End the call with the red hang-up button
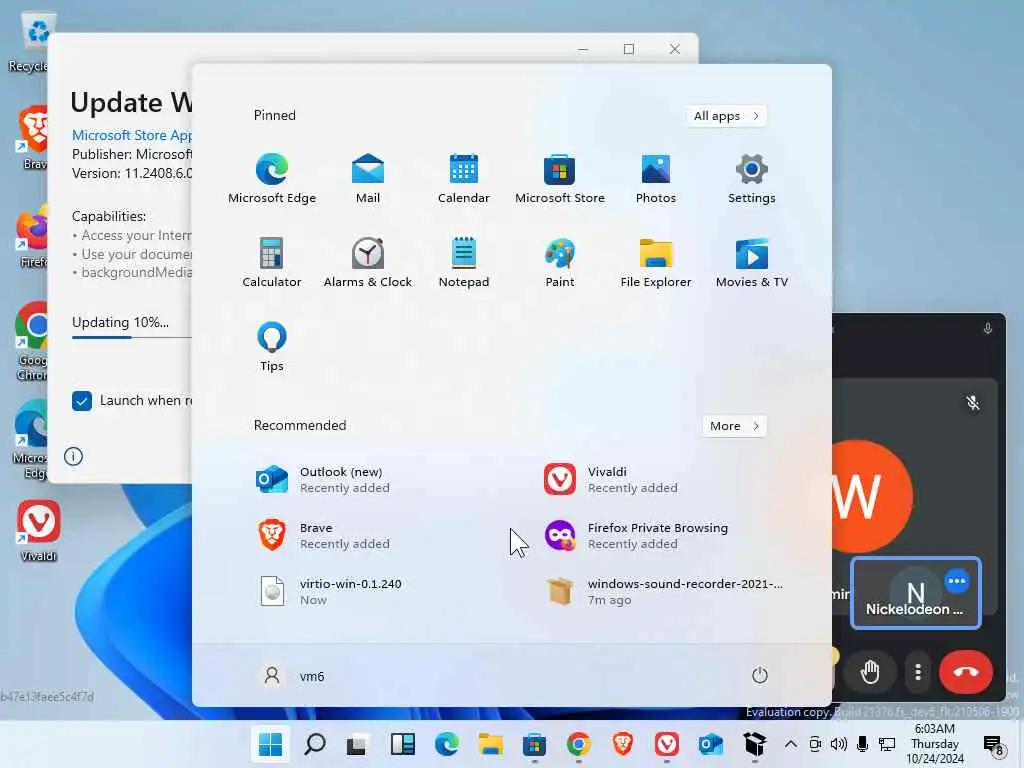1024x768 pixels. [966, 672]
